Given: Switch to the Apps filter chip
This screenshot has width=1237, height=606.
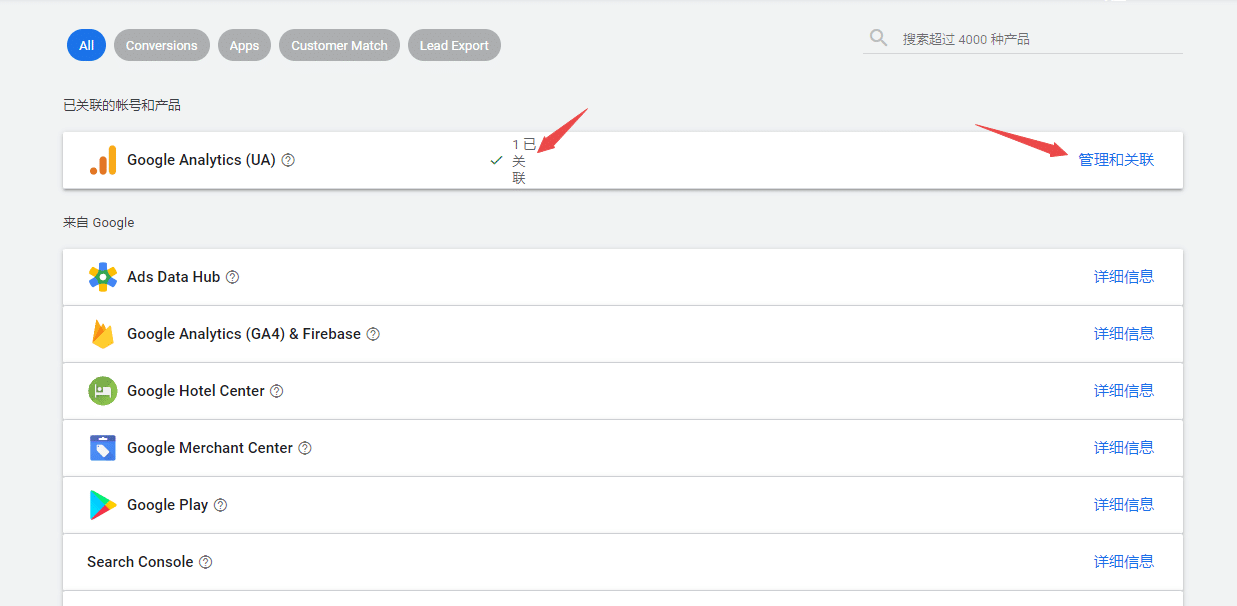Looking at the screenshot, I should point(244,45).
